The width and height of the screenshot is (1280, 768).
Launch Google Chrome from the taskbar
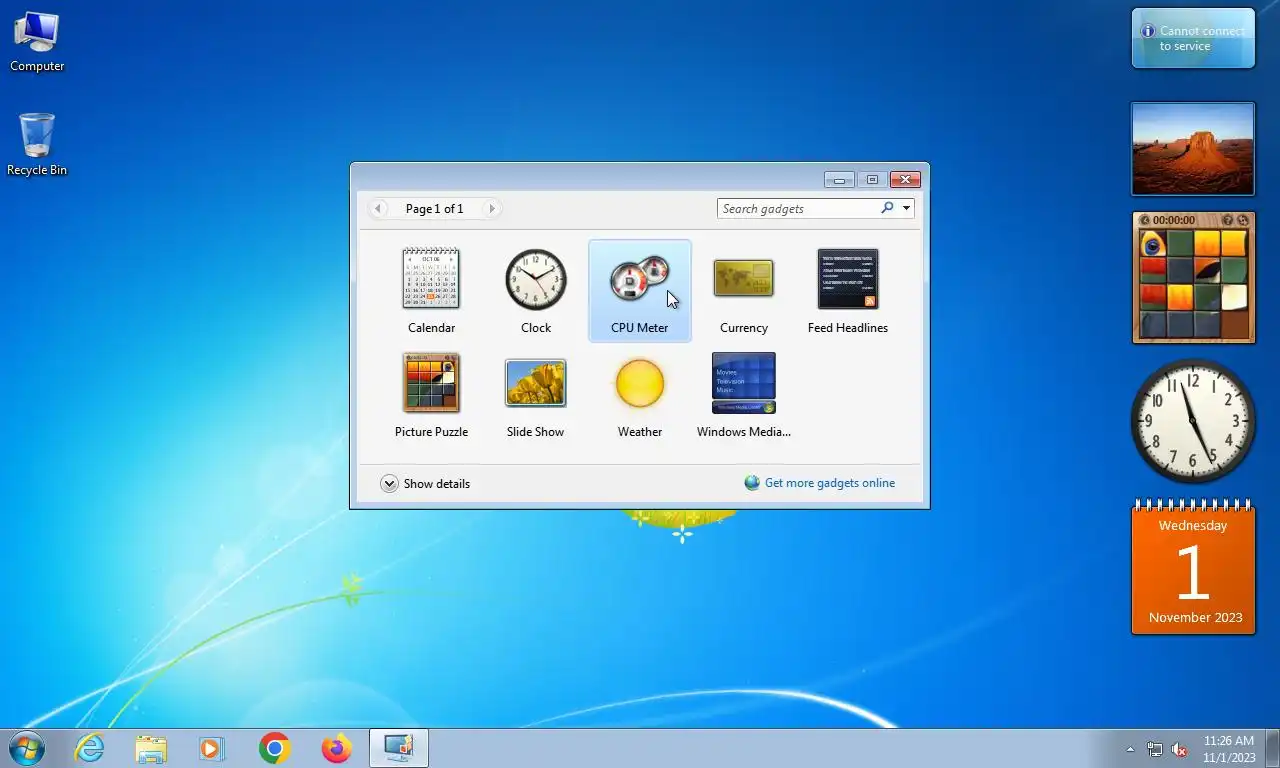click(x=274, y=748)
